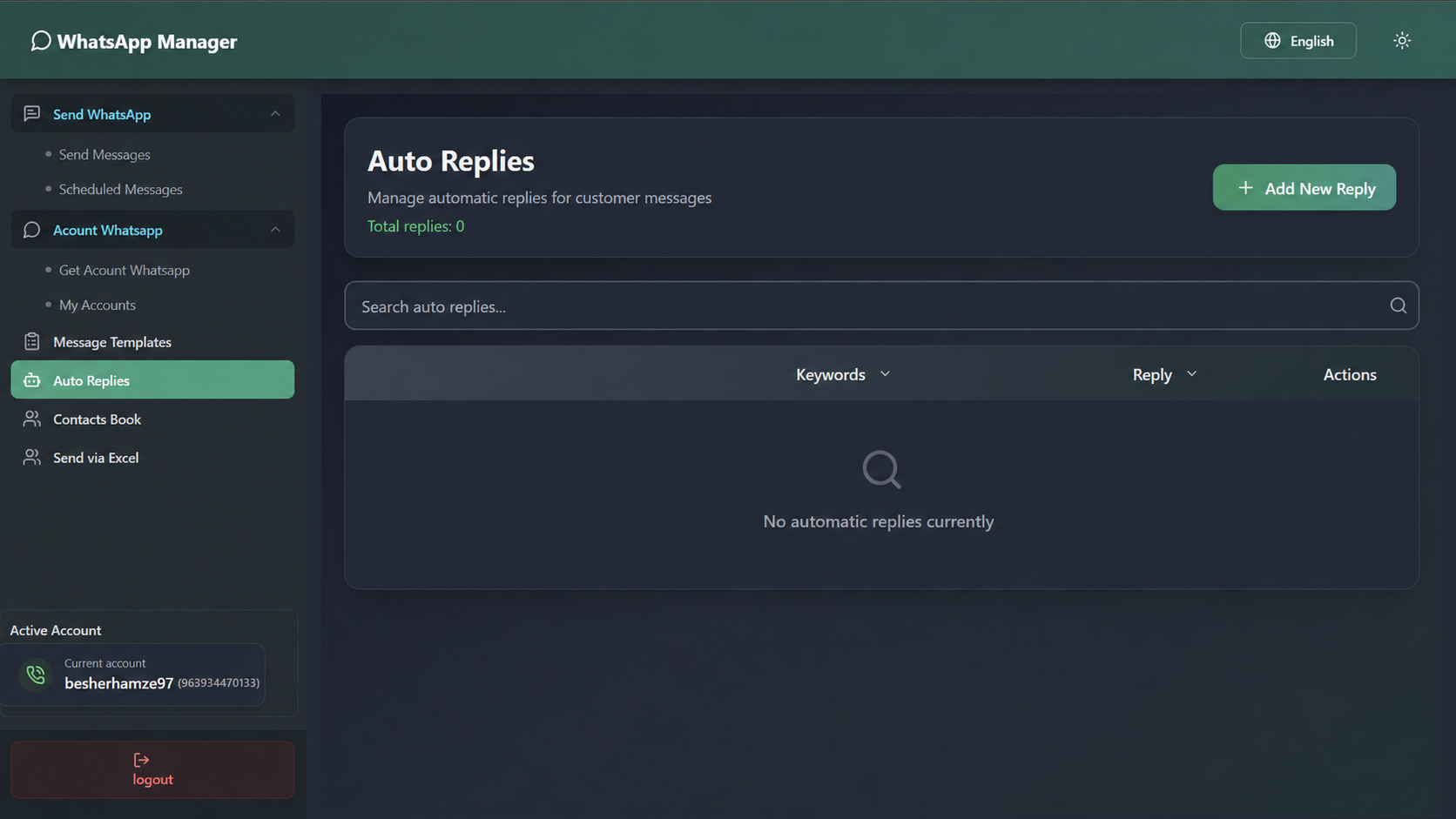Open the Reply column sort chevron

click(x=1191, y=374)
